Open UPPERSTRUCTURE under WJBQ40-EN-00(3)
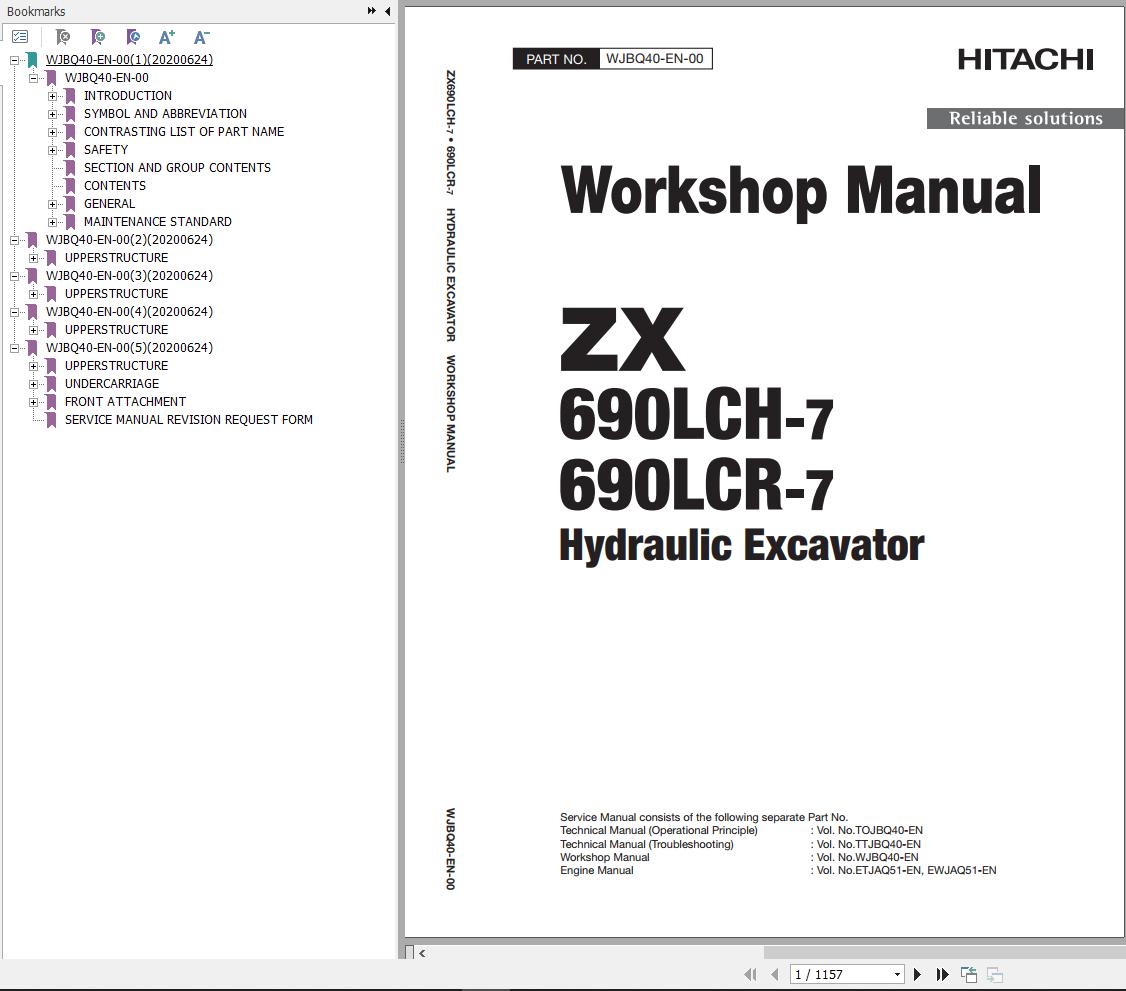The width and height of the screenshot is (1126, 991). point(116,294)
